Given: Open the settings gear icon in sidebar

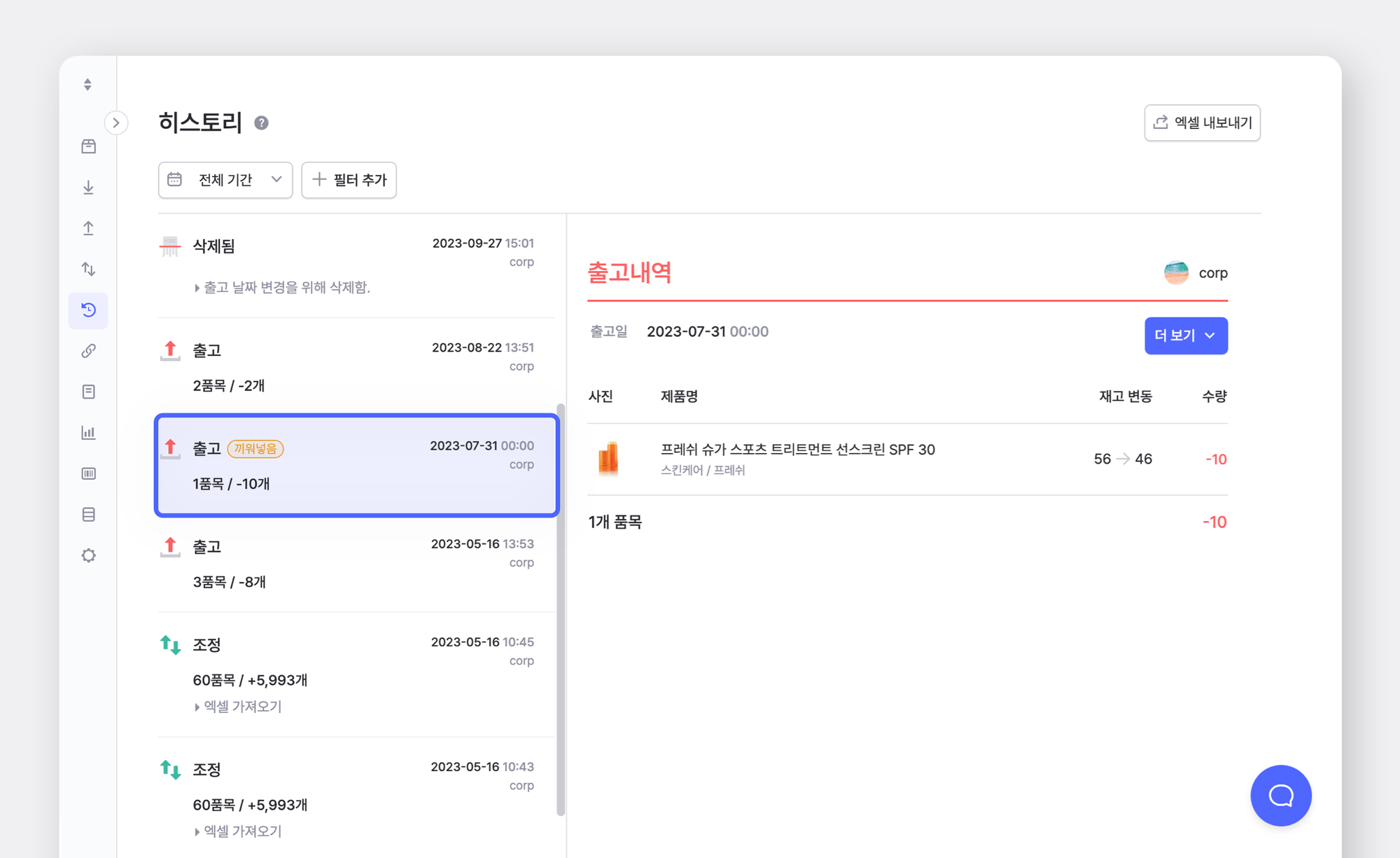Looking at the screenshot, I should (88, 555).
